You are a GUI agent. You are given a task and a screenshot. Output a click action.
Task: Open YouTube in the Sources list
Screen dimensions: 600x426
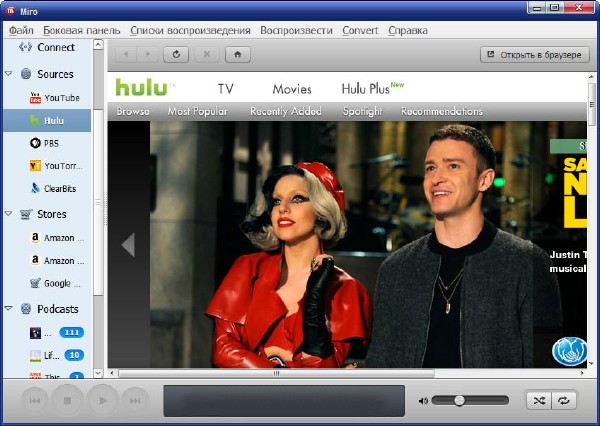(x=59, y=98)
